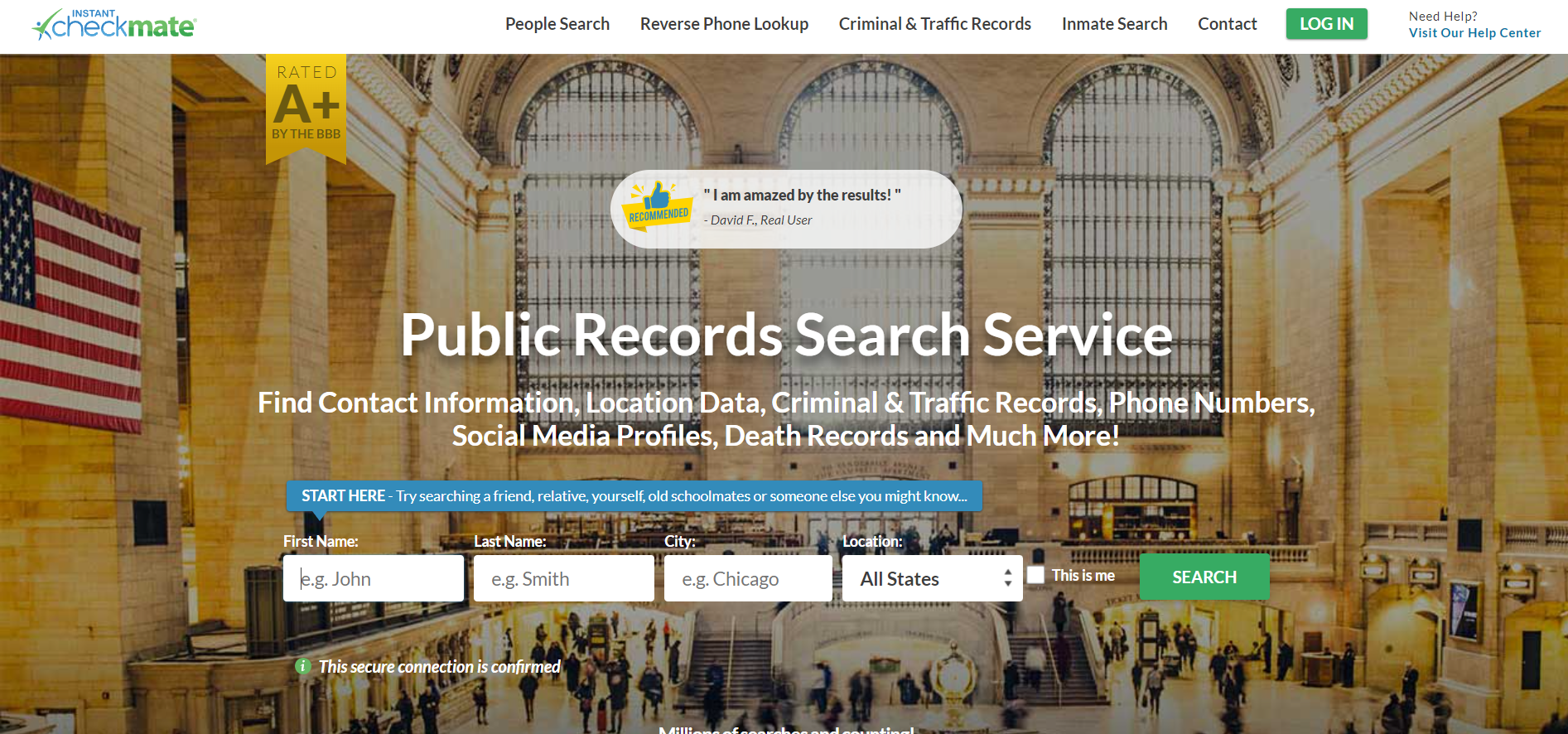Viewport: 1568px width, 734px height.
Task: Open the All States location dropdown
Action: [x=931, y=578]
